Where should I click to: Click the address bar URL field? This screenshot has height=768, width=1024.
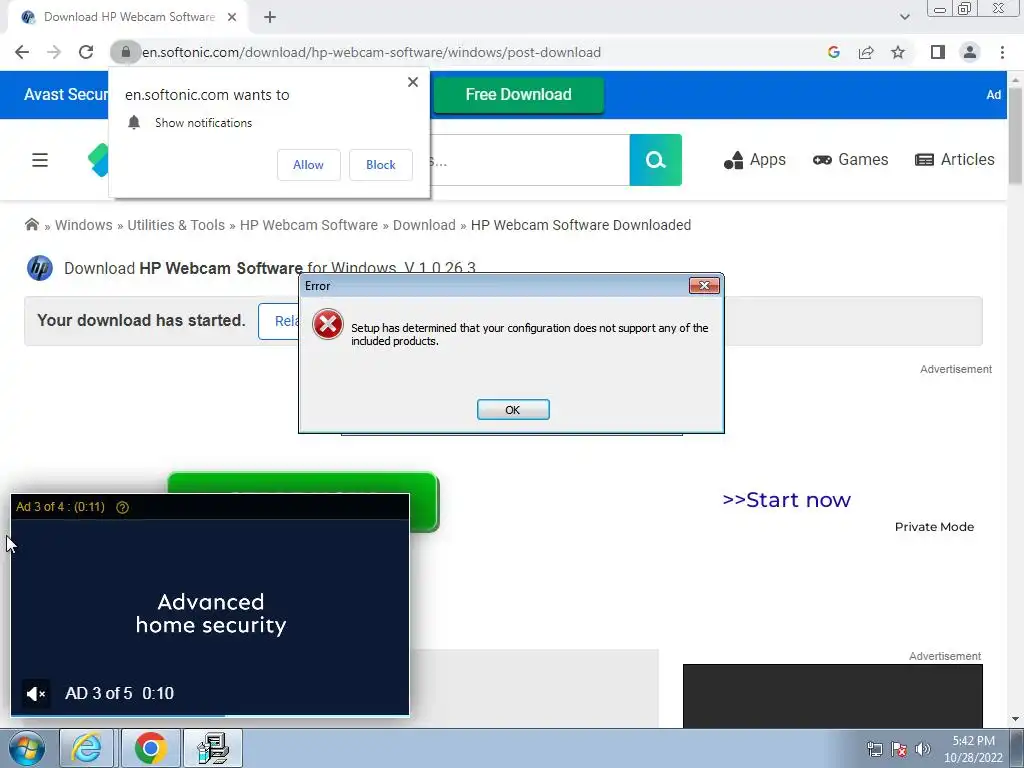(371, 52)
